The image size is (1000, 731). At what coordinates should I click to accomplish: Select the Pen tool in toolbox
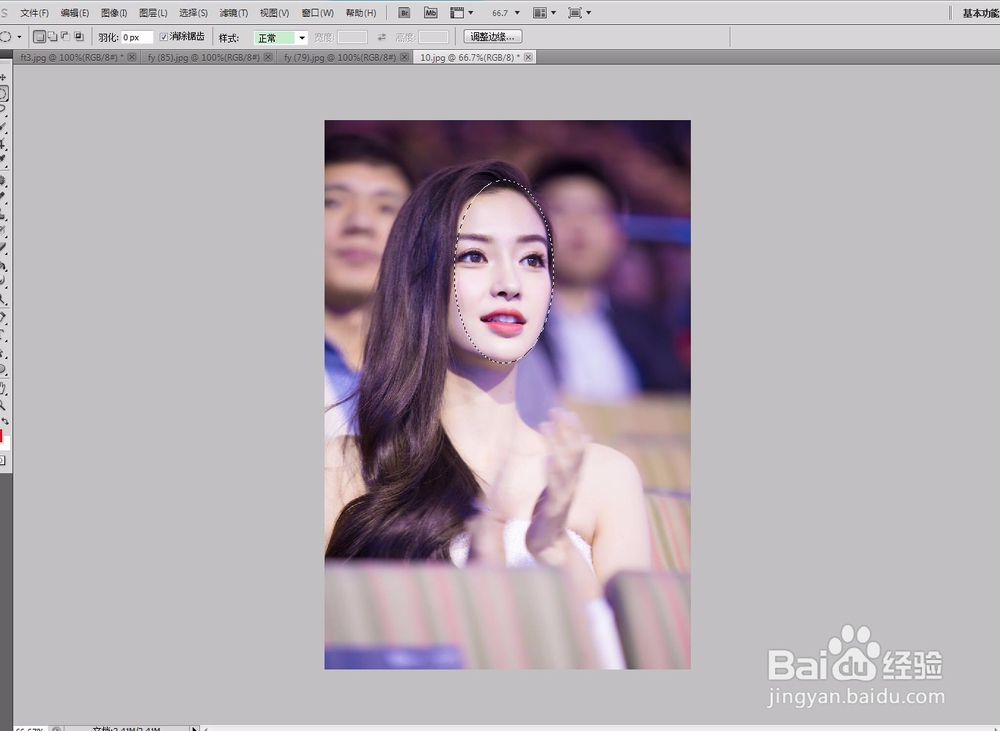coord(3,317)
